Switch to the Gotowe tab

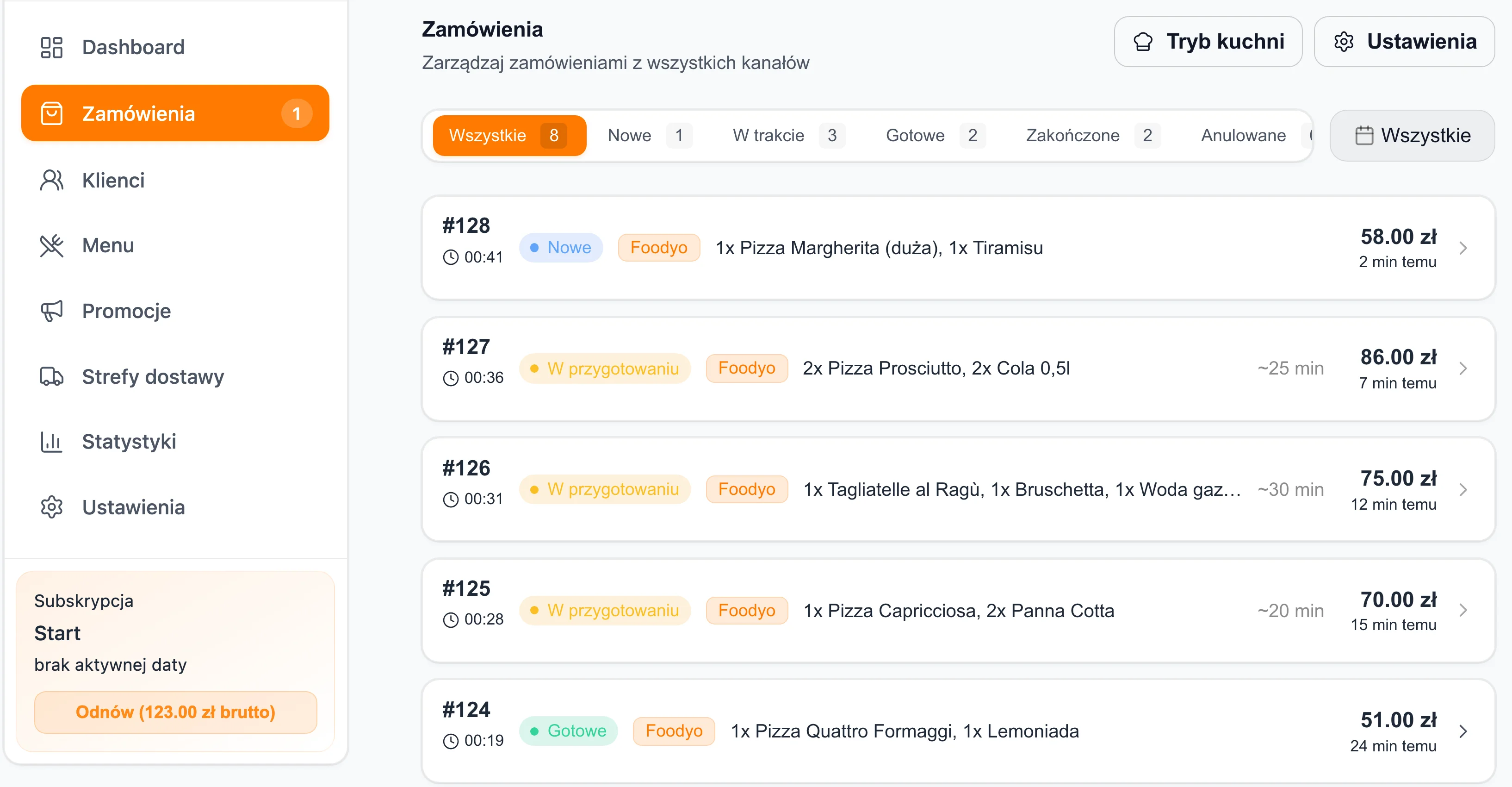tap(935, 136)
